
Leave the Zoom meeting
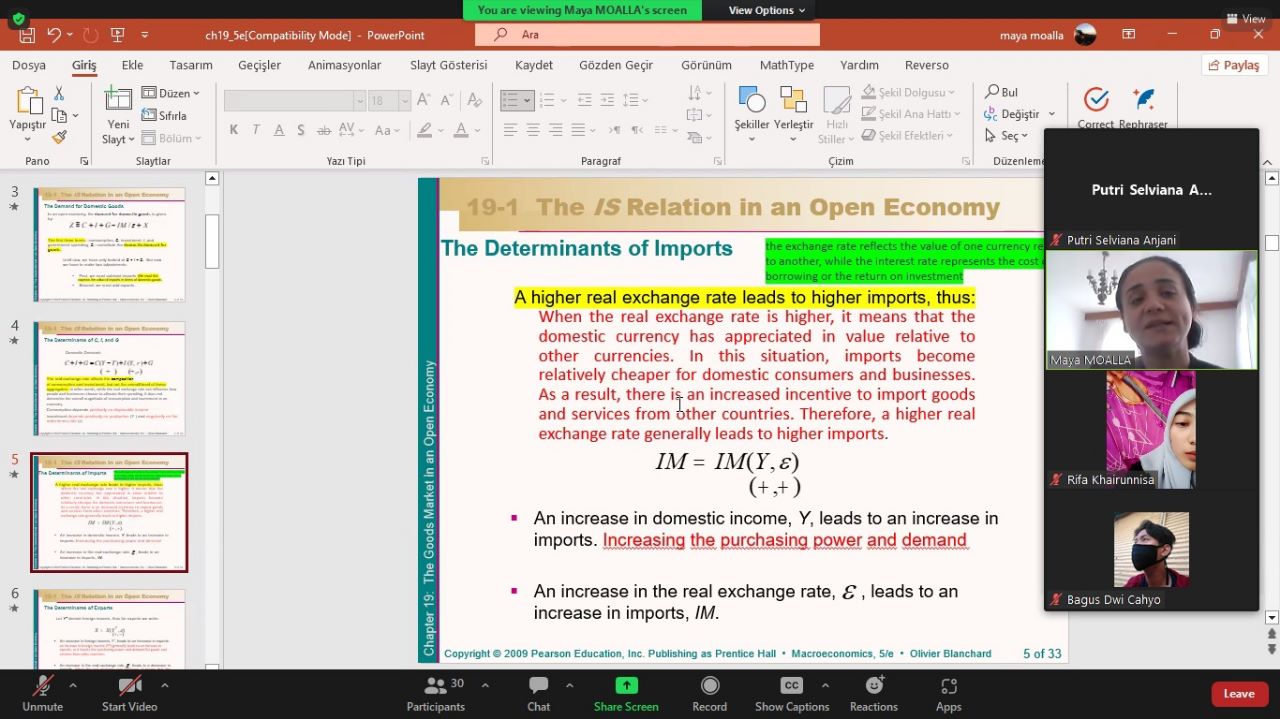coord(1239,693)
